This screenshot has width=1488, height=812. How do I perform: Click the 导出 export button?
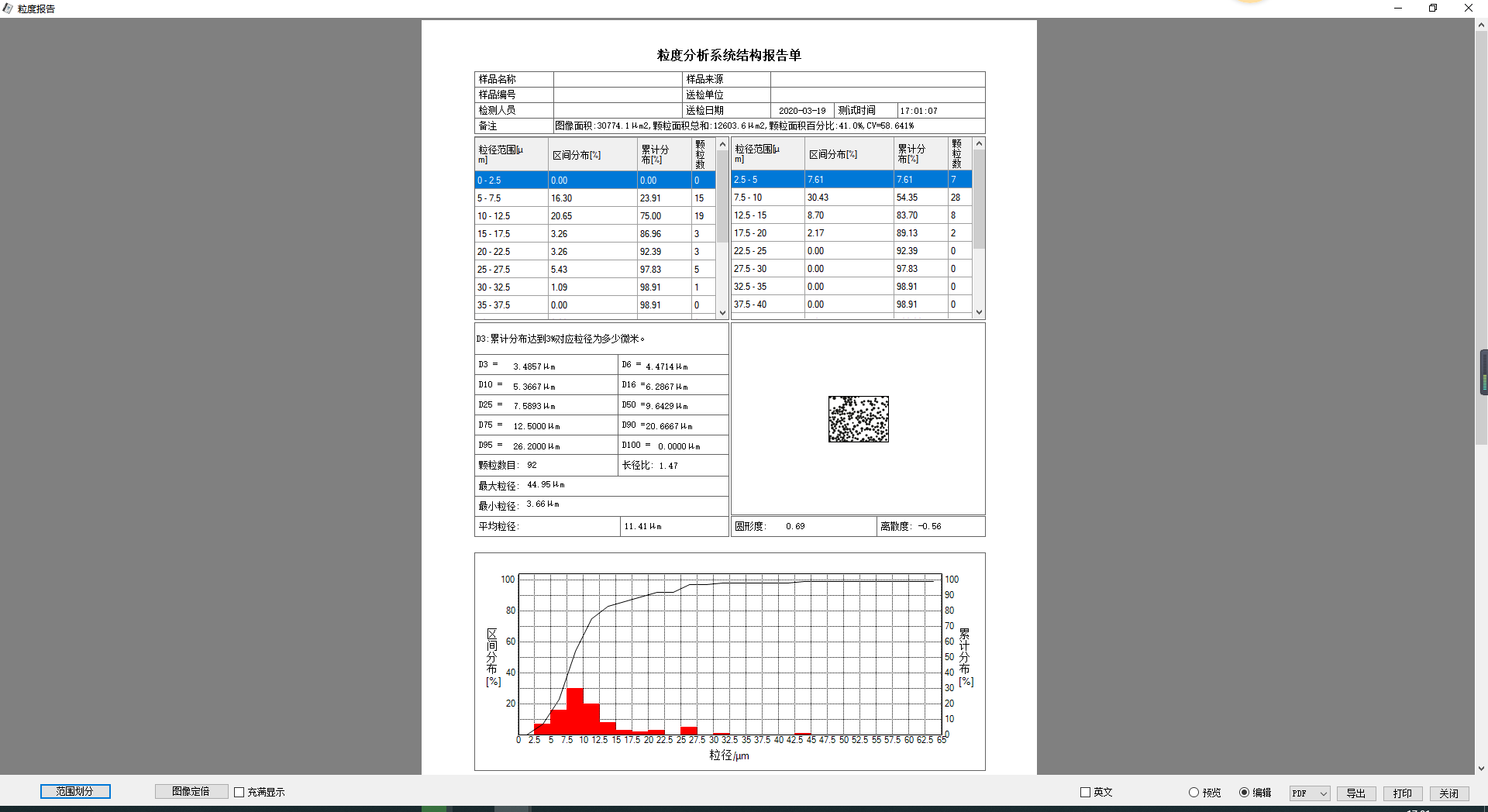[x=1355, y=793]
